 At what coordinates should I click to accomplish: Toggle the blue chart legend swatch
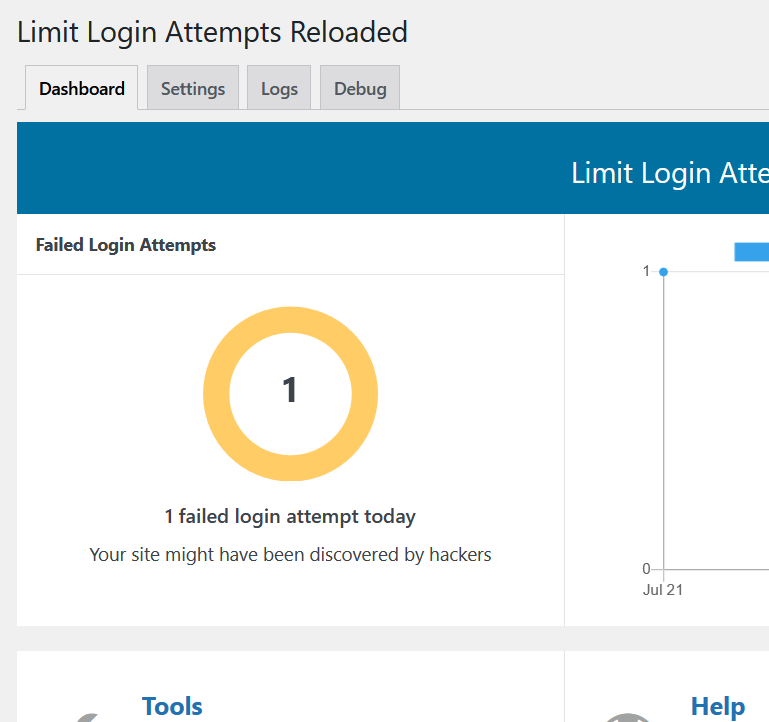[x=751, y=252]
